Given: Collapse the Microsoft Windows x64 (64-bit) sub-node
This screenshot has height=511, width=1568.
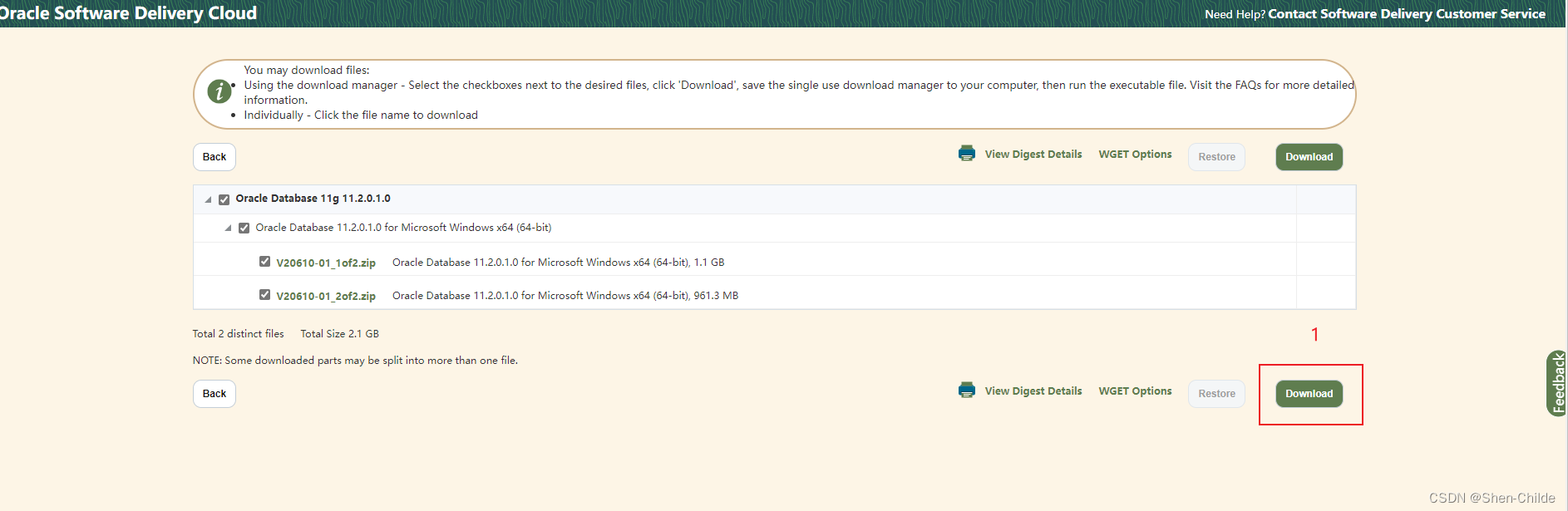Looking at the screenshot, I should (228, 228).
